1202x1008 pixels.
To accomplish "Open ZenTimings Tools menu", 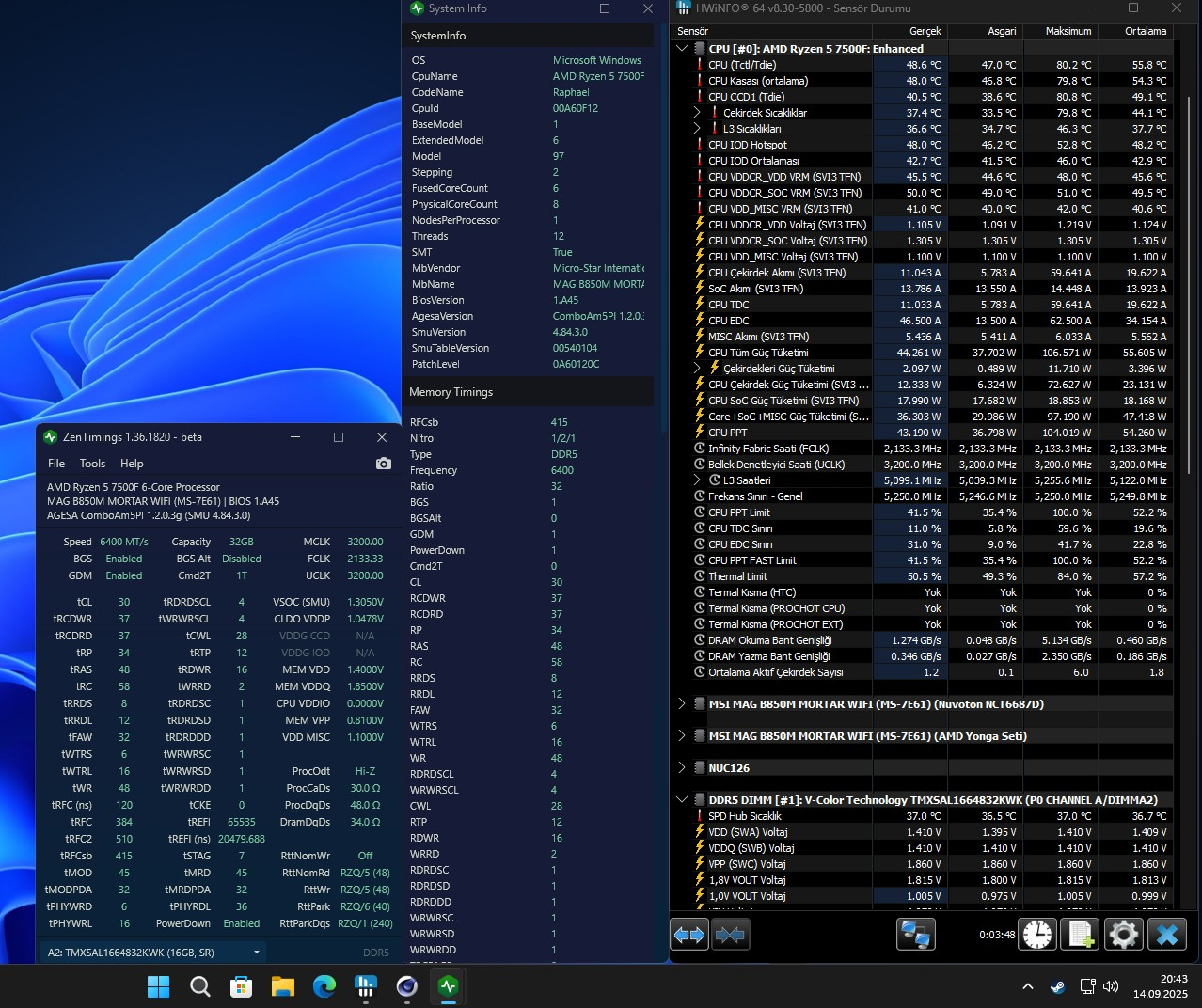I will coord(92,464).
